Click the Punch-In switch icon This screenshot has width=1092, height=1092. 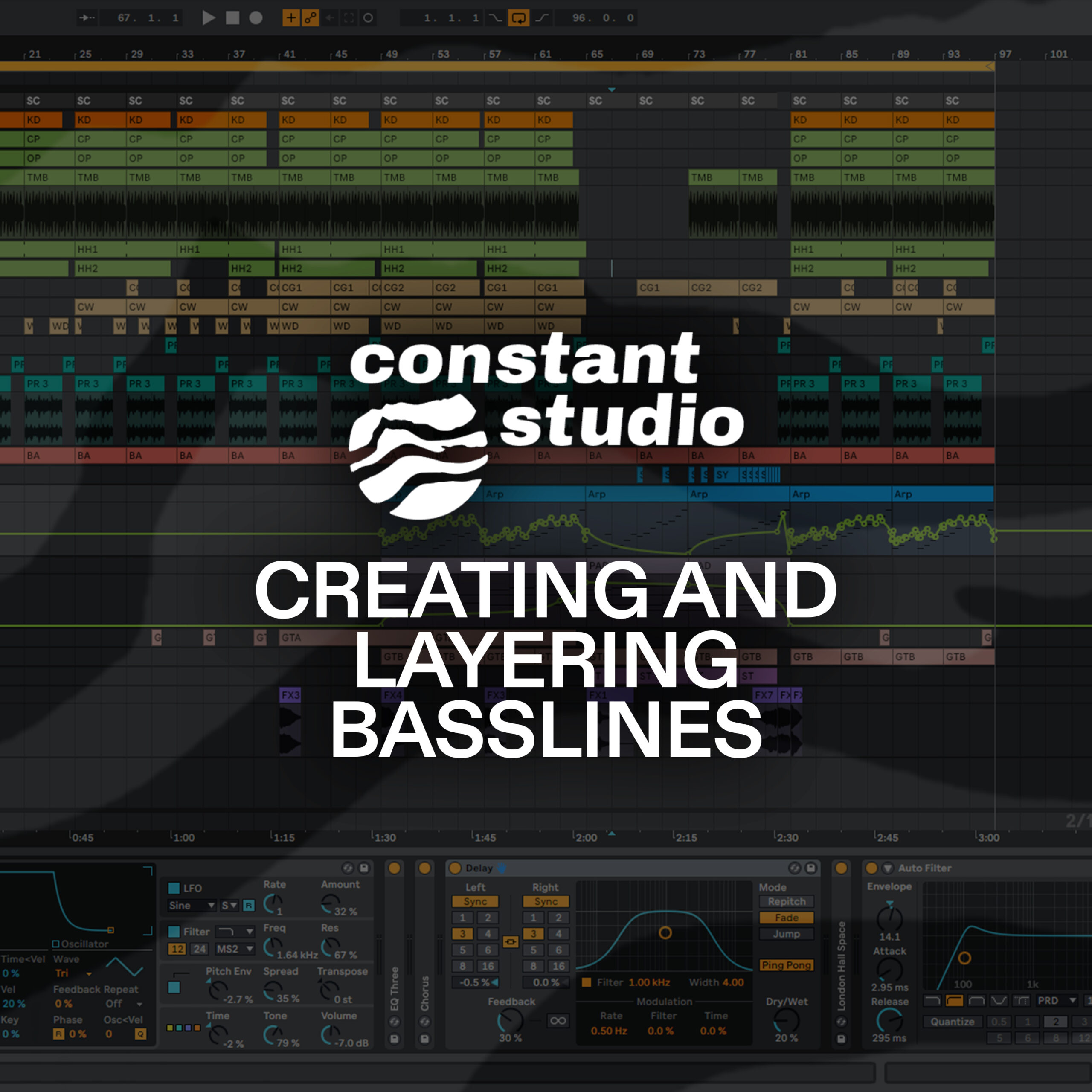coord(495,17)
